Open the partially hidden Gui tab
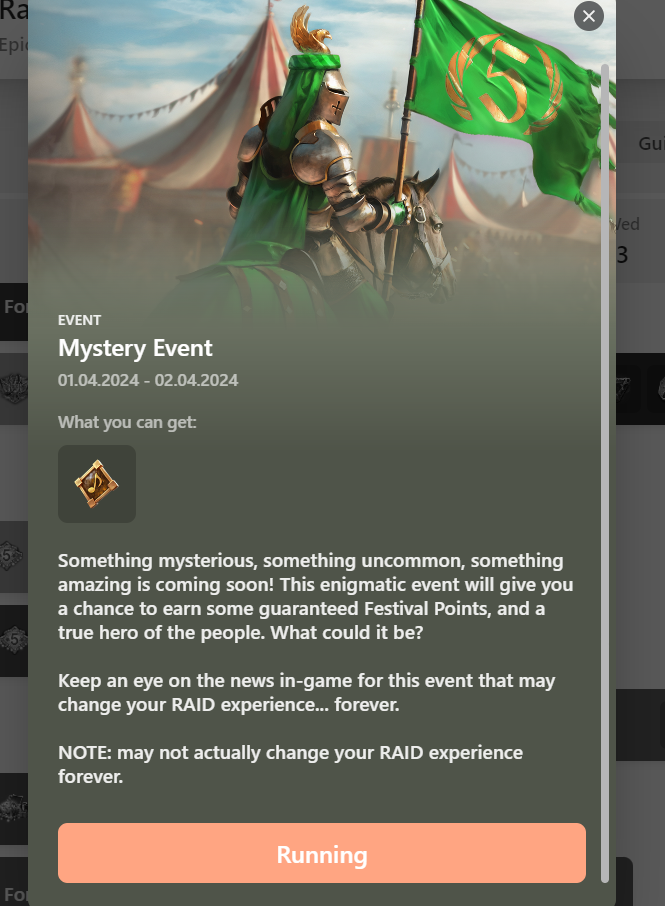 pos(651,143)
